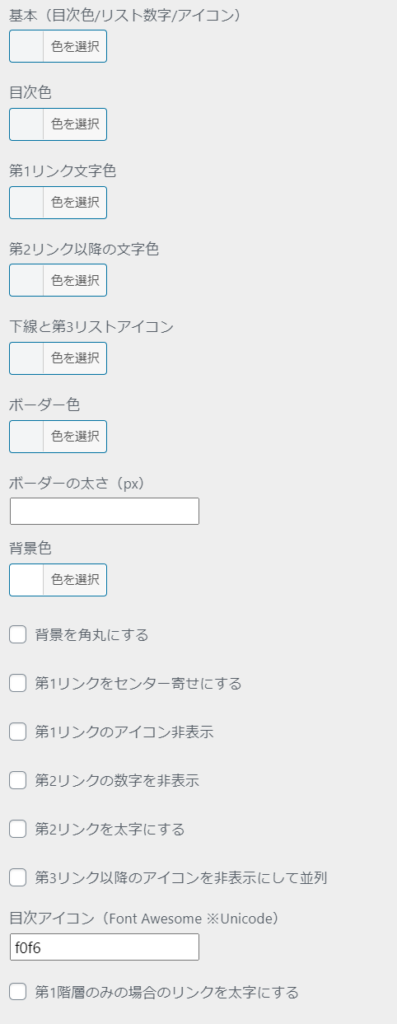Check 第3リンク以降のアイコンを非表示にして並列
This screenshot has height=1024, width=397.
pyautogui.click(x=18, y=878)
